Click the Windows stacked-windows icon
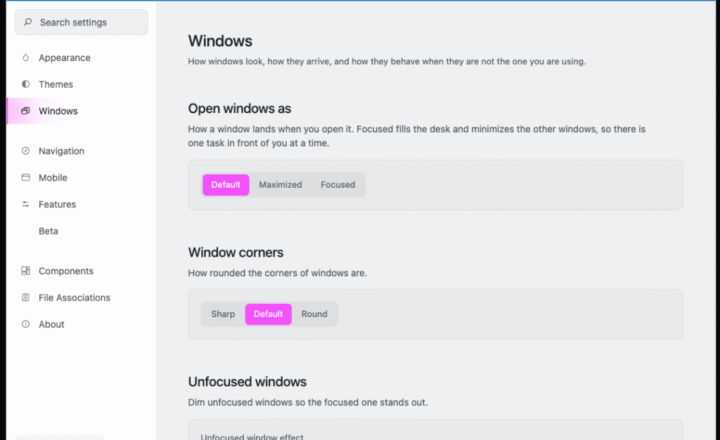The width and height of the screenshot is (720, 440). tap(26, 111)
